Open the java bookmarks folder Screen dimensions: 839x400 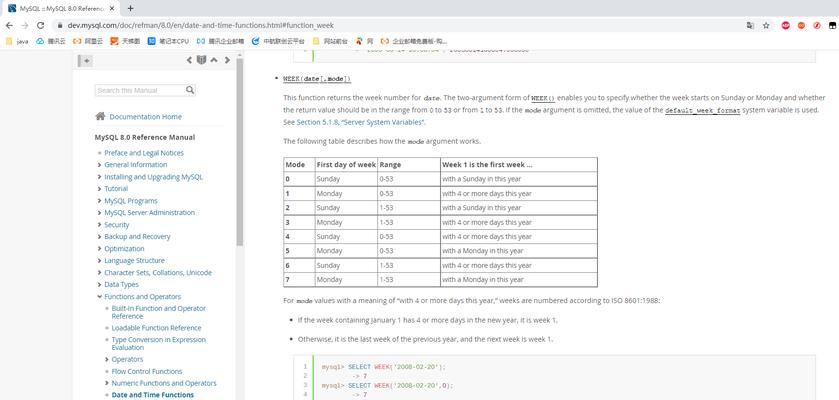tap(17, 41)
